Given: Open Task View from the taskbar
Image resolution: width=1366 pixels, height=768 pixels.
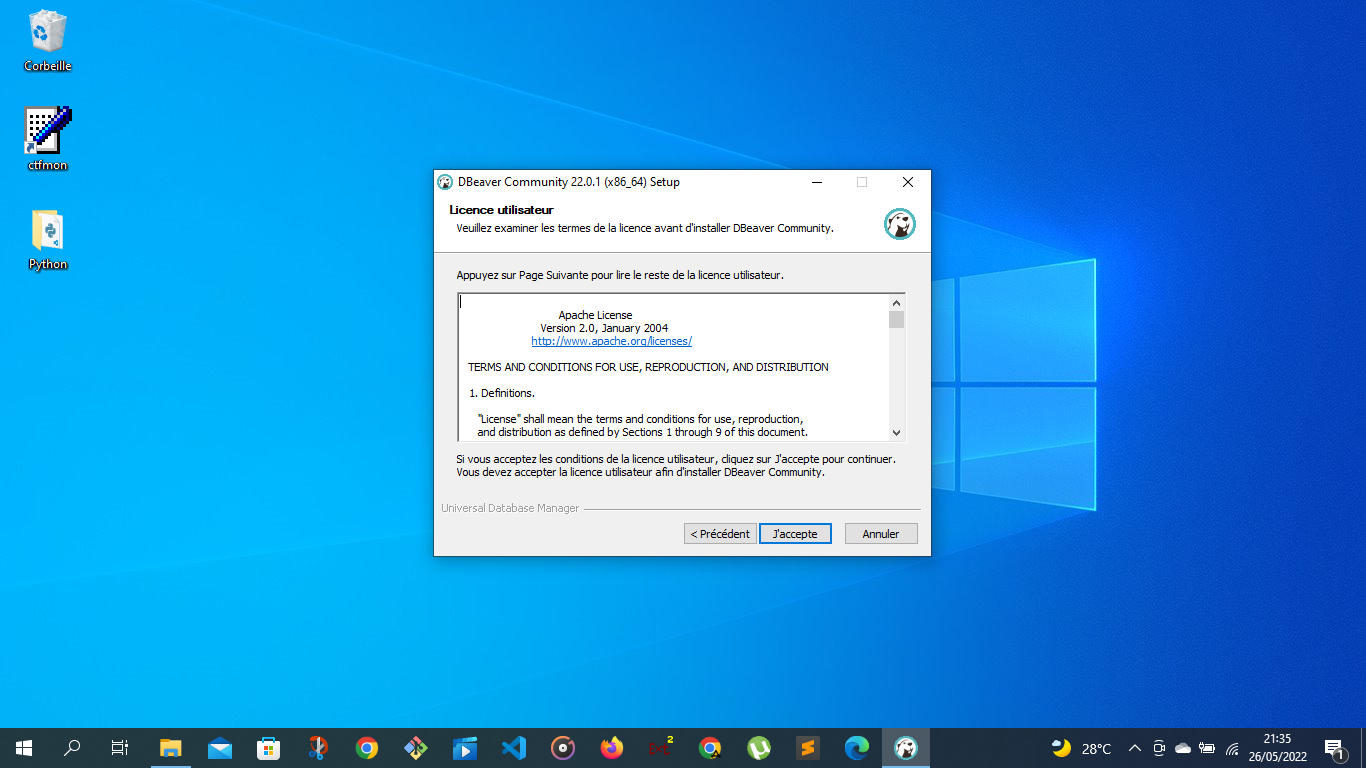Looking at the screenshot, I should [x=120, y=748].
